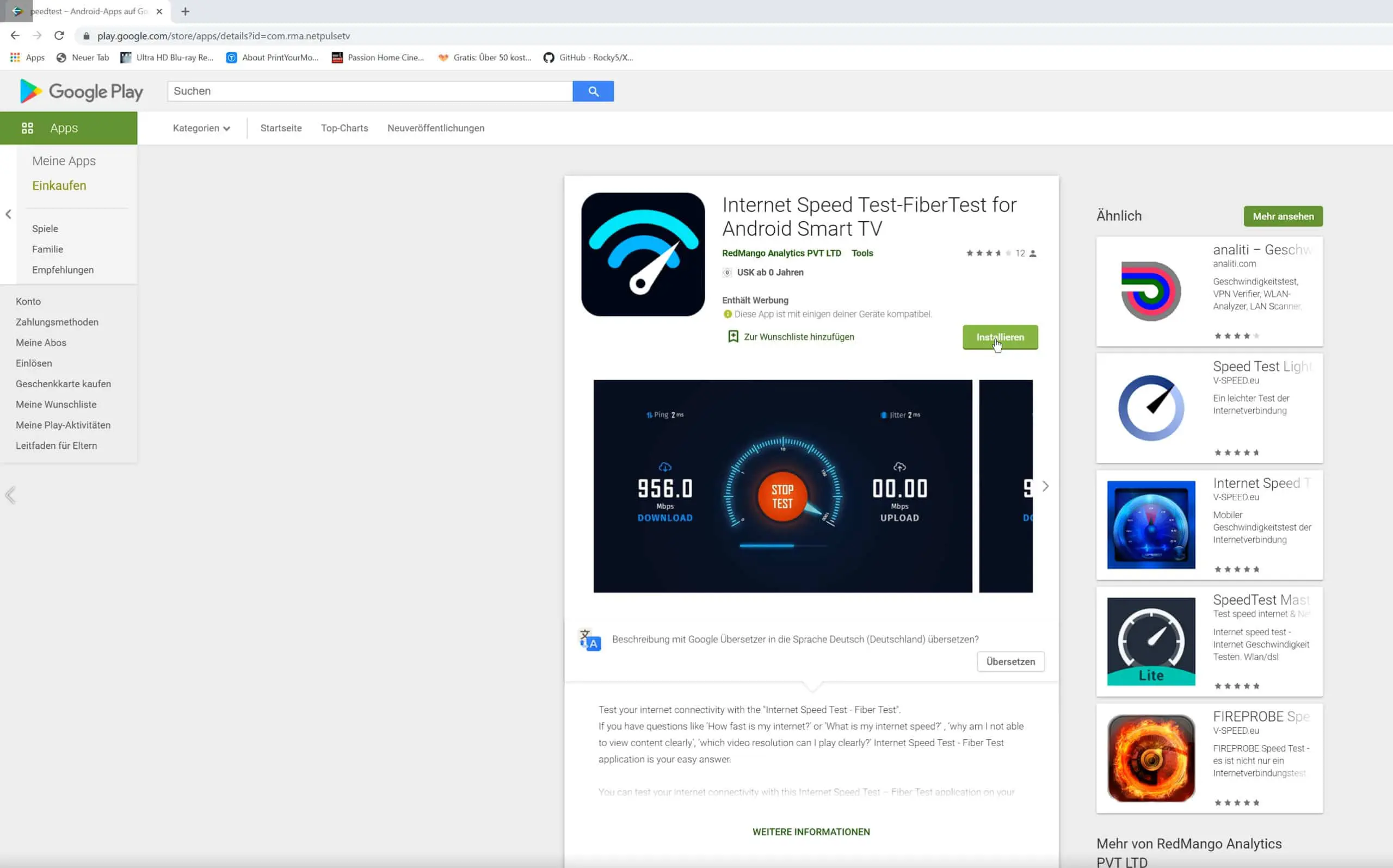The width and height of the screenshot is (1393, 868).
Task: Collapse the sidebar with the upper chevron
Action: coord(8,214)
